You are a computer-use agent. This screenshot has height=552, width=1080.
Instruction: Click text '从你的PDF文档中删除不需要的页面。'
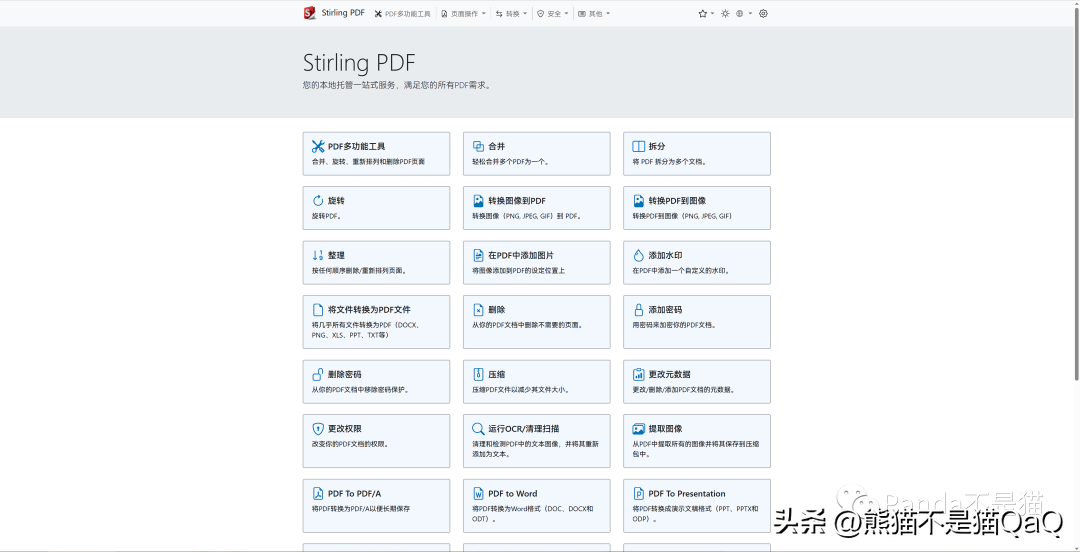tap(528, 325)
